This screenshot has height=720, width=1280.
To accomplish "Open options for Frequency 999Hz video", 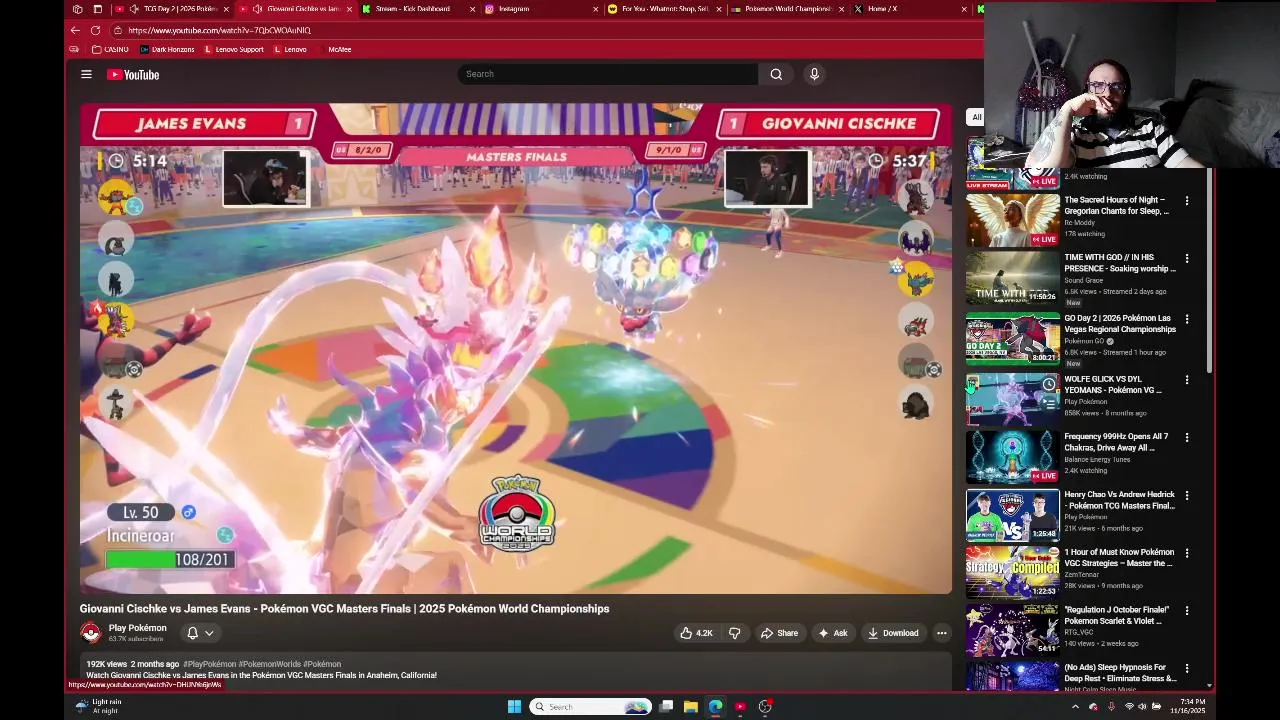I will point(1187,438).
